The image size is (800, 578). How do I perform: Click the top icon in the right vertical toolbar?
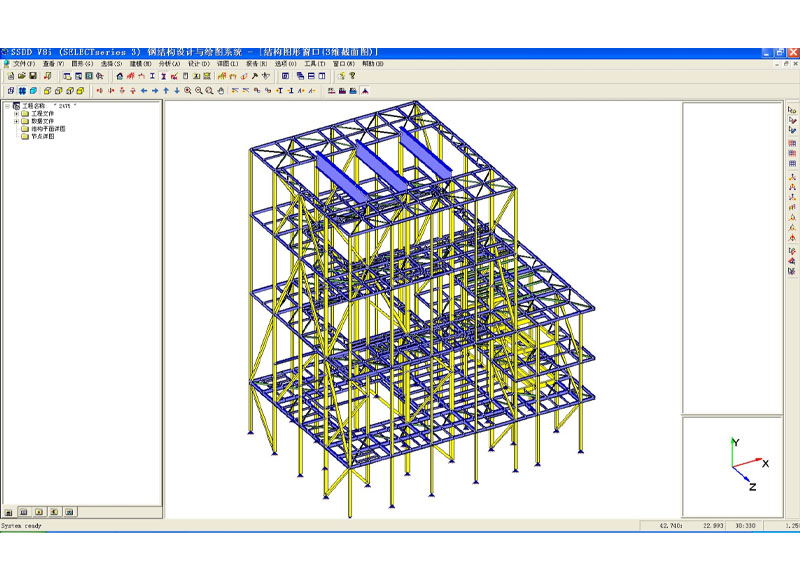click(792, 110)
